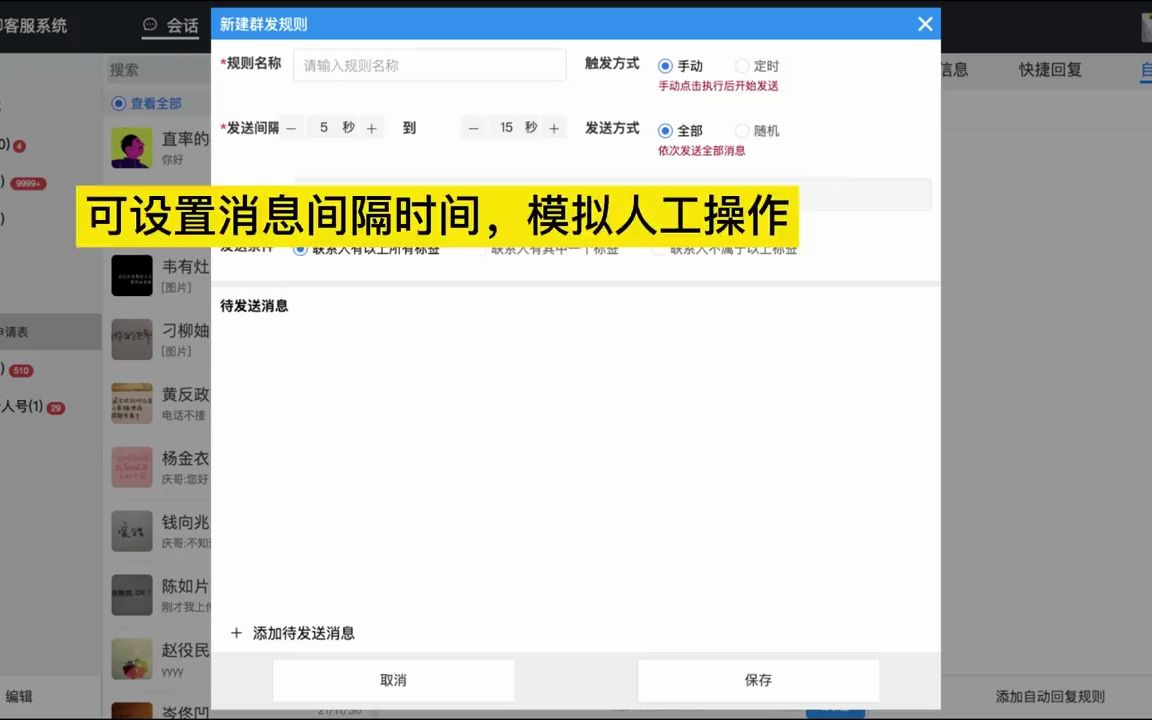
Task: Select the 定时 trigger option
Action: pyautogui.click(x=740, y=65)
